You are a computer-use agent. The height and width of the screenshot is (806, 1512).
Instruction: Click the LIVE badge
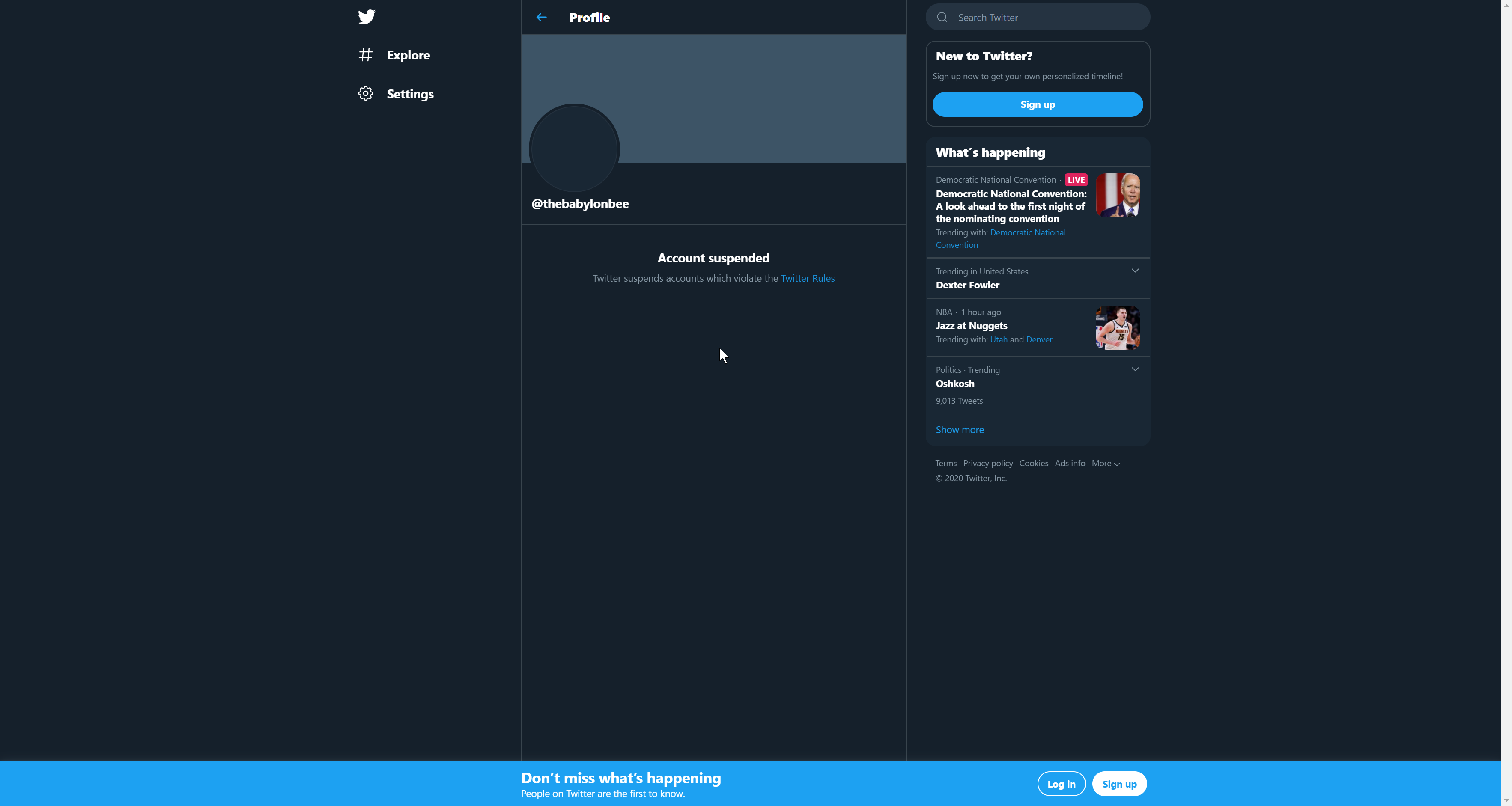coord(1076,180)
